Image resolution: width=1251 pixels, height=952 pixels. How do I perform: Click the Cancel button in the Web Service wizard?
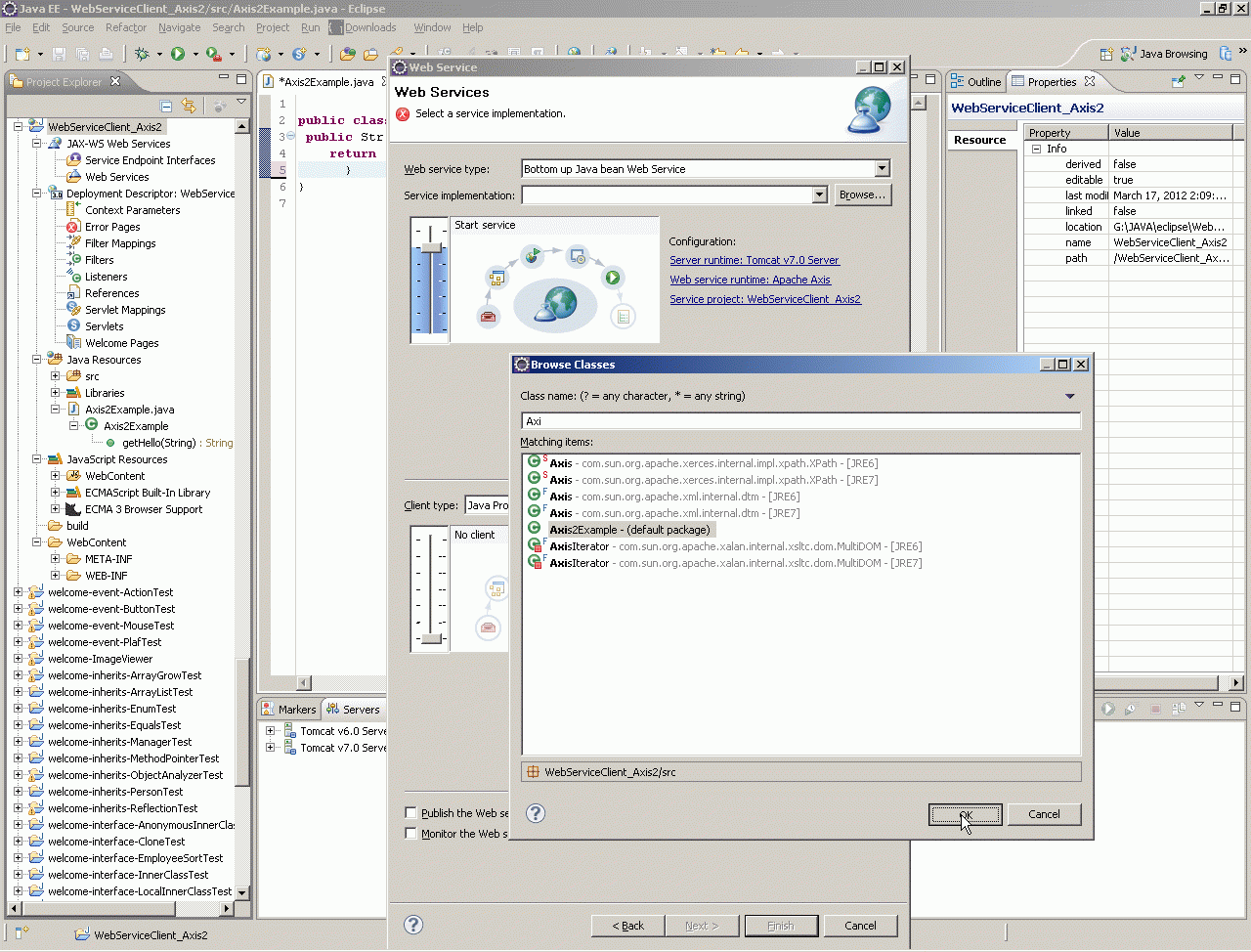coord(860,926)
